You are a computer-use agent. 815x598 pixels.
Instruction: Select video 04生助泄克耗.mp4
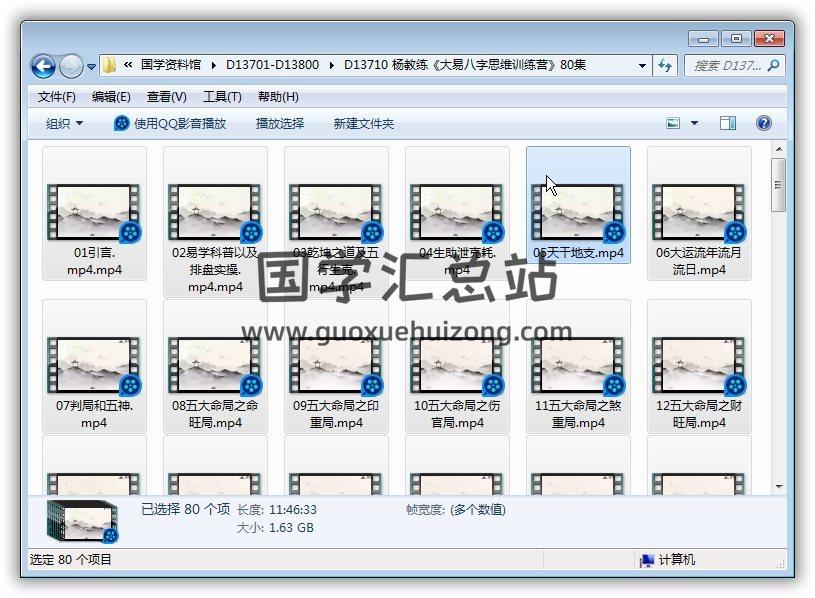457,214
